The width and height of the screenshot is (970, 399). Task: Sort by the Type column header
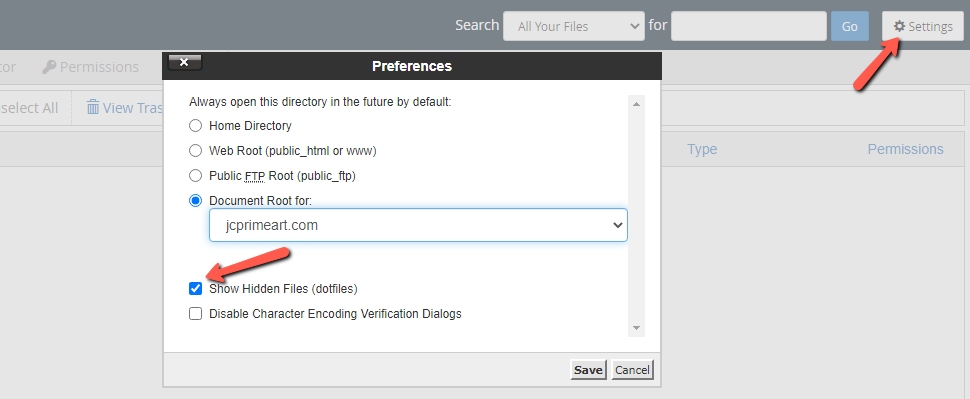(x=702, y=149)
